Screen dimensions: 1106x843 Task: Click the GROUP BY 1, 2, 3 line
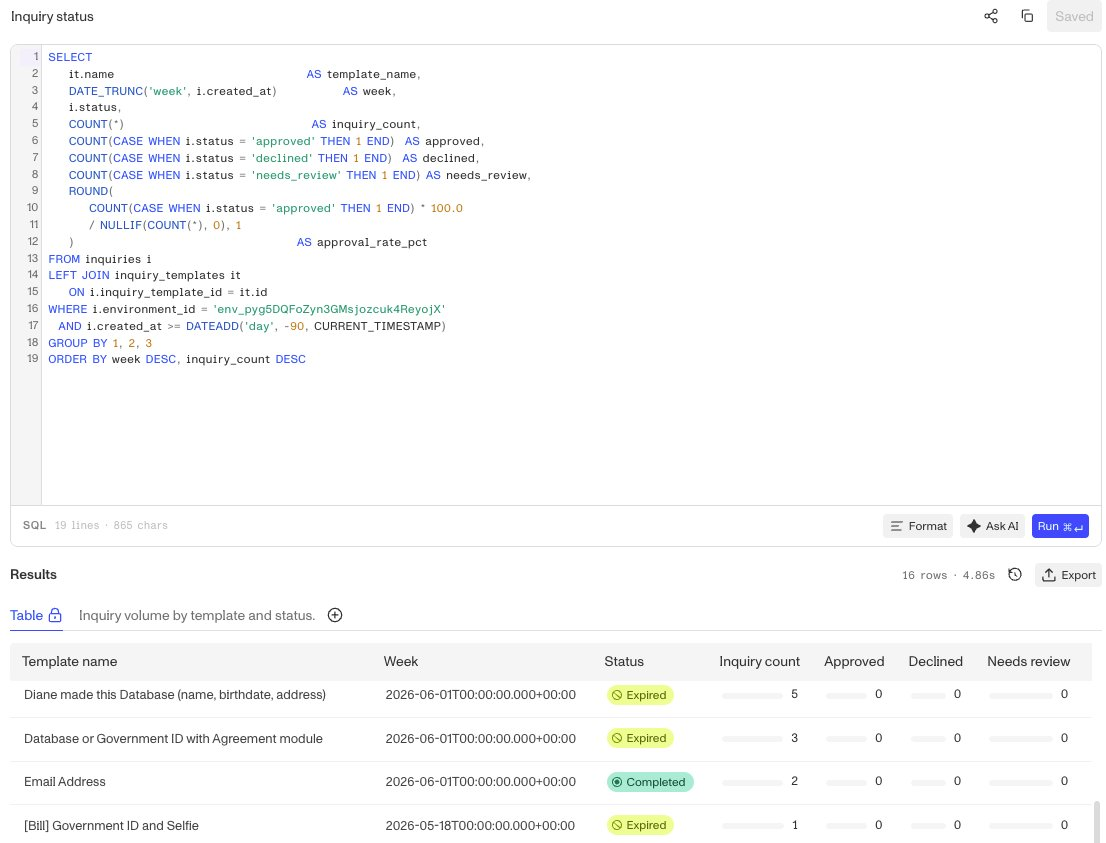pos(100,343)
